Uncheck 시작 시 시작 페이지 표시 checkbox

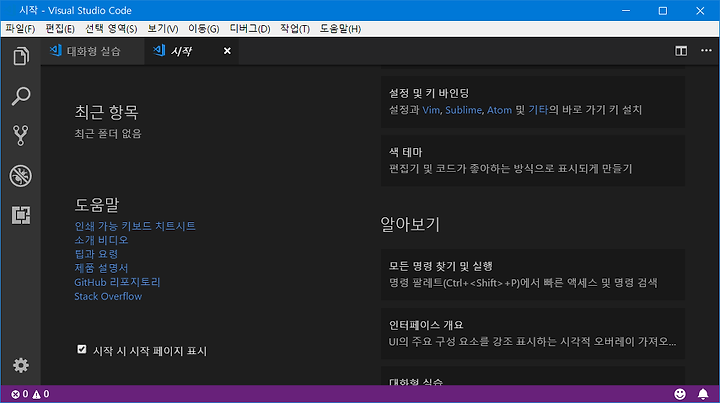[82, 349]
